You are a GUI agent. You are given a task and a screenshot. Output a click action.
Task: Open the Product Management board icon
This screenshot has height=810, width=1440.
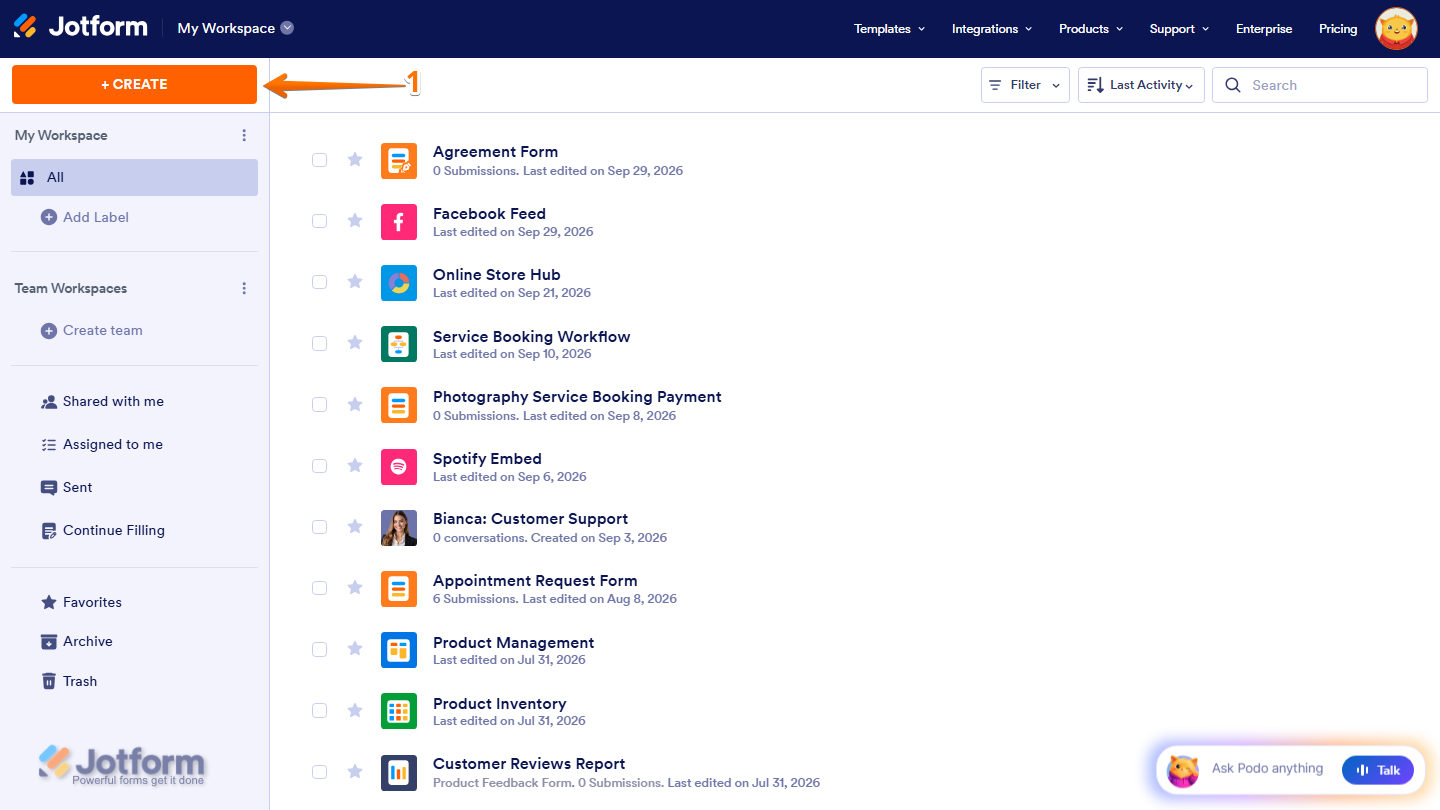[x=399, y=650]
